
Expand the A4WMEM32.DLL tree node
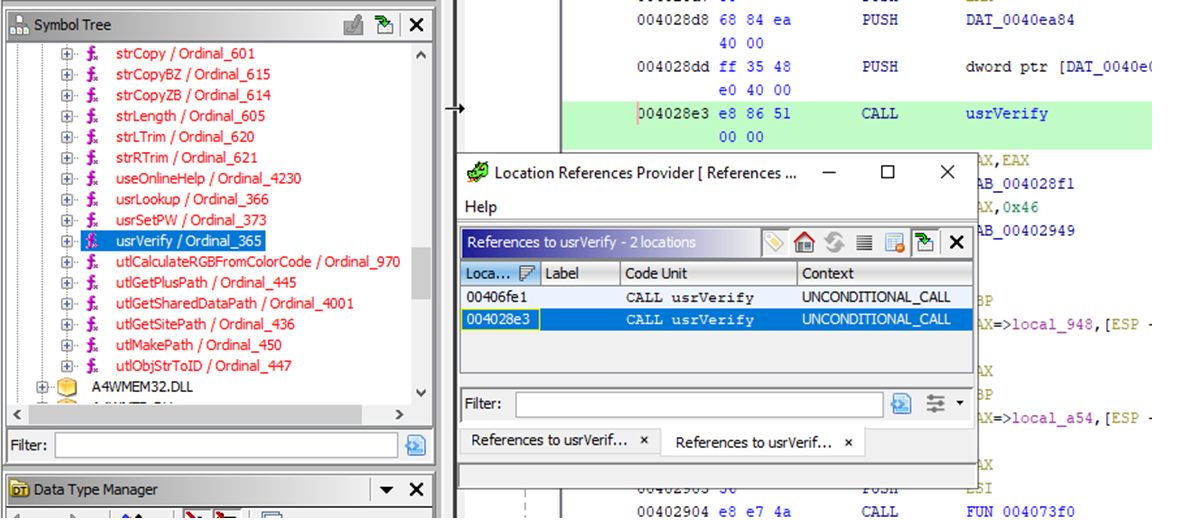point(43,386)
